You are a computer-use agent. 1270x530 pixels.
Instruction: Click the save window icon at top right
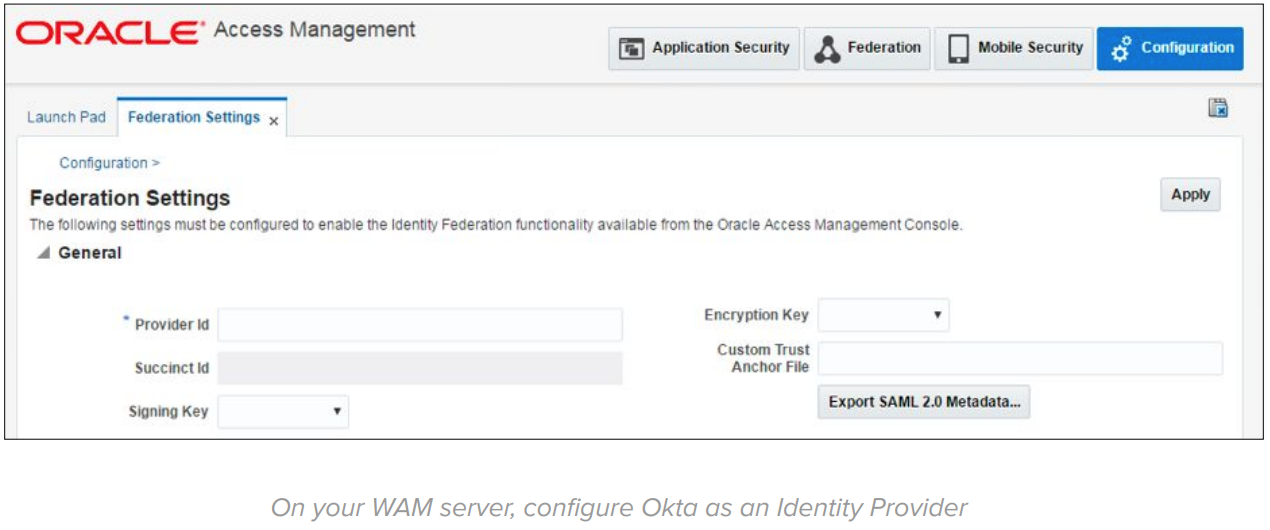[1218, 109]
